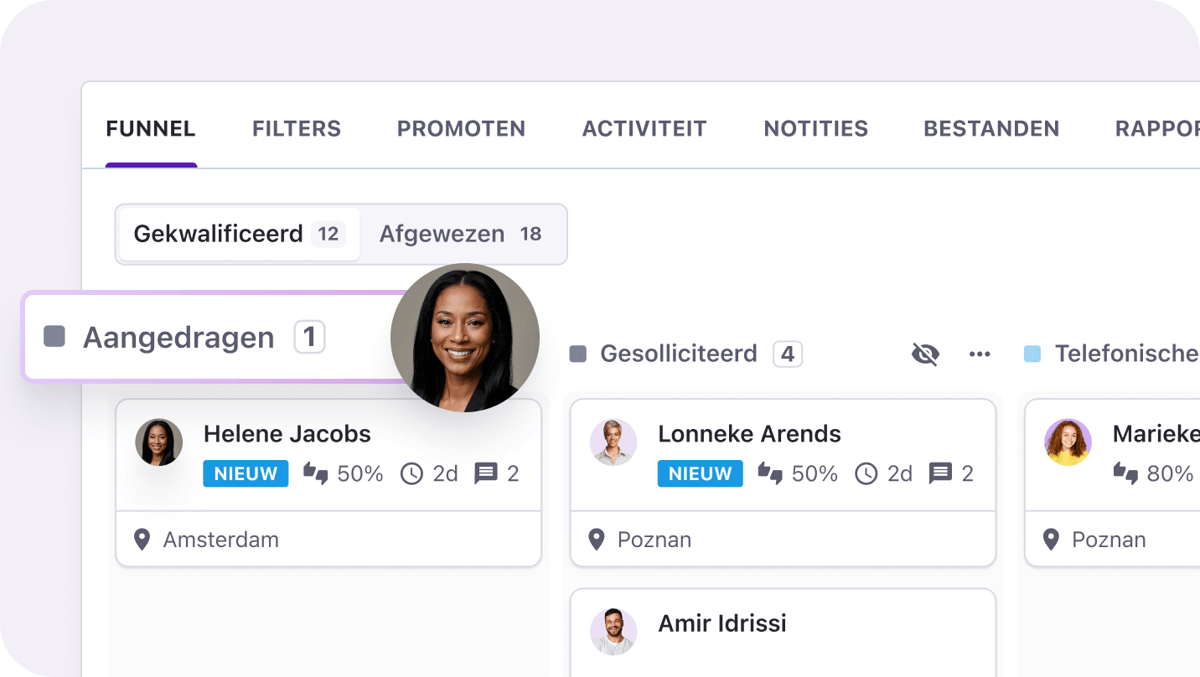Toggle the Afgewezen filter pill
1200x677 pixels.
pos(461,234)
